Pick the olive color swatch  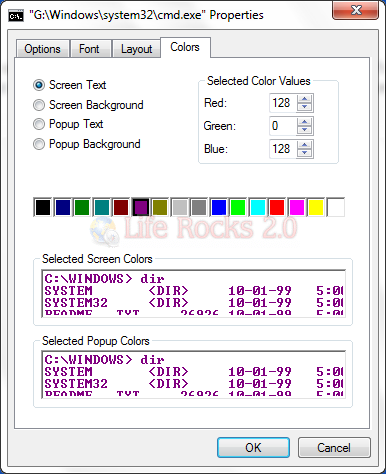160,207
